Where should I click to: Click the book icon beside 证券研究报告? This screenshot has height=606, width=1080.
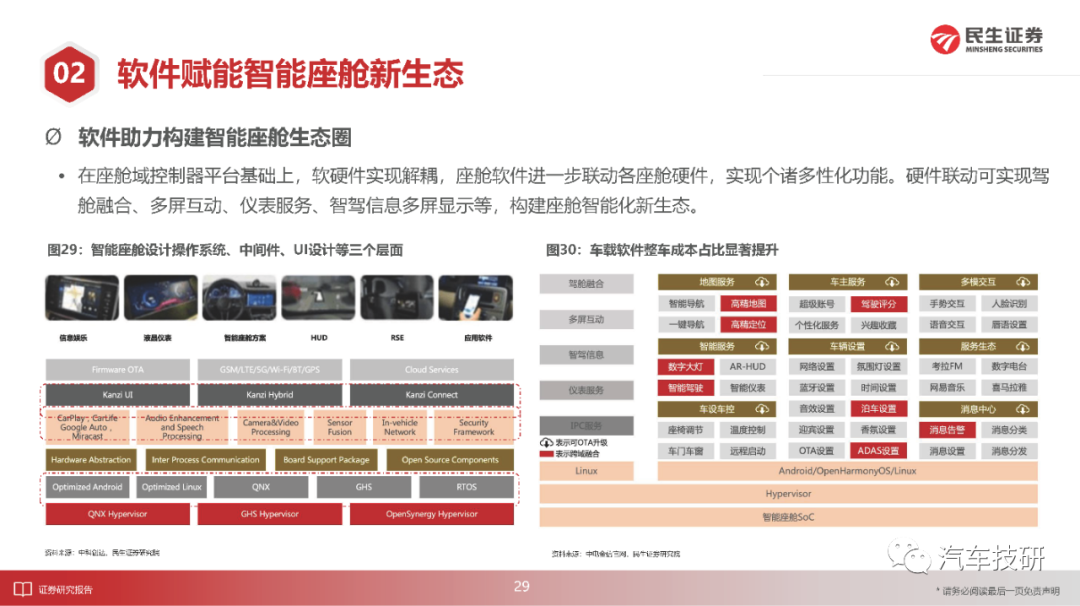tap(23, 589)
